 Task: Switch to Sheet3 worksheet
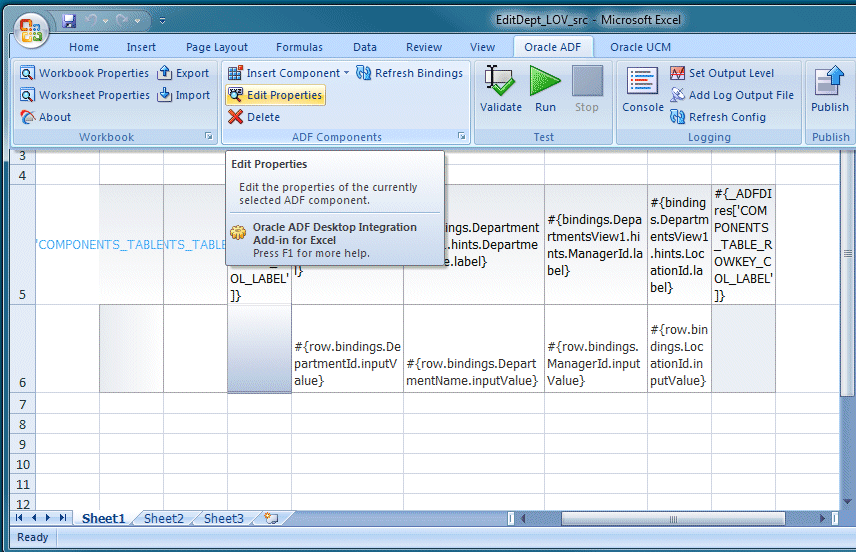[224, 518]
